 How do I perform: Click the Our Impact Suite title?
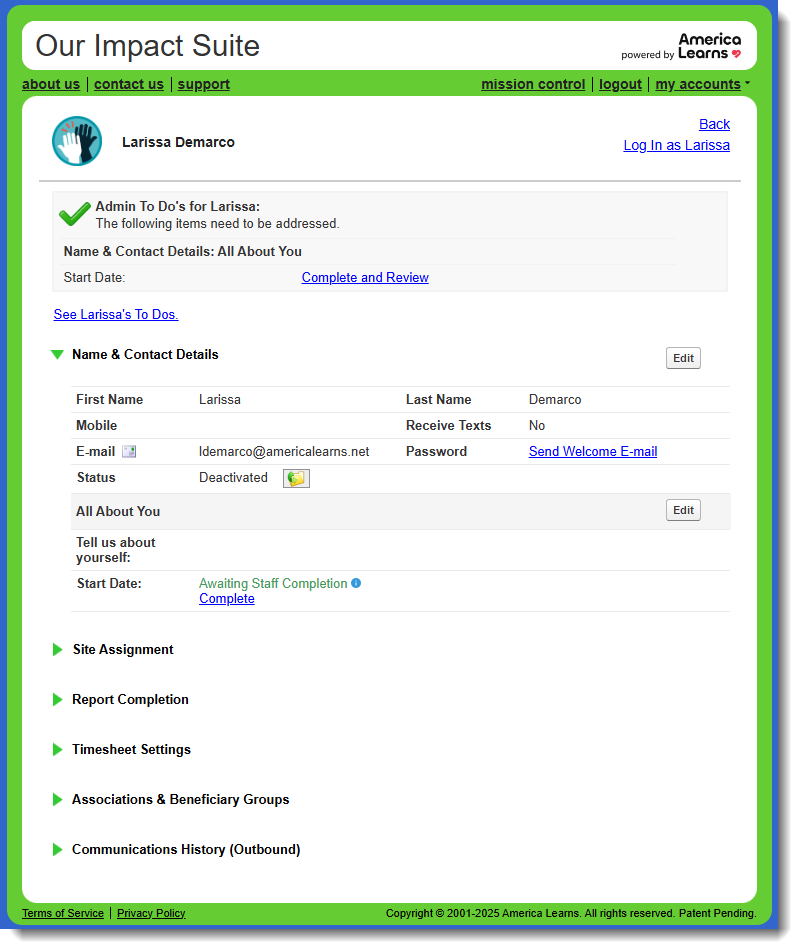click(x=148, y=46)
